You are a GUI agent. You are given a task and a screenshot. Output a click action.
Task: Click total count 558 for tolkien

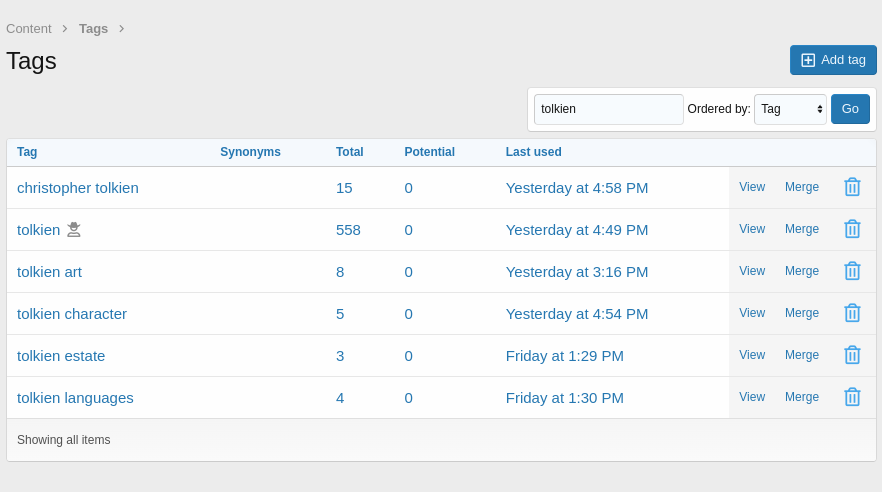348,230
